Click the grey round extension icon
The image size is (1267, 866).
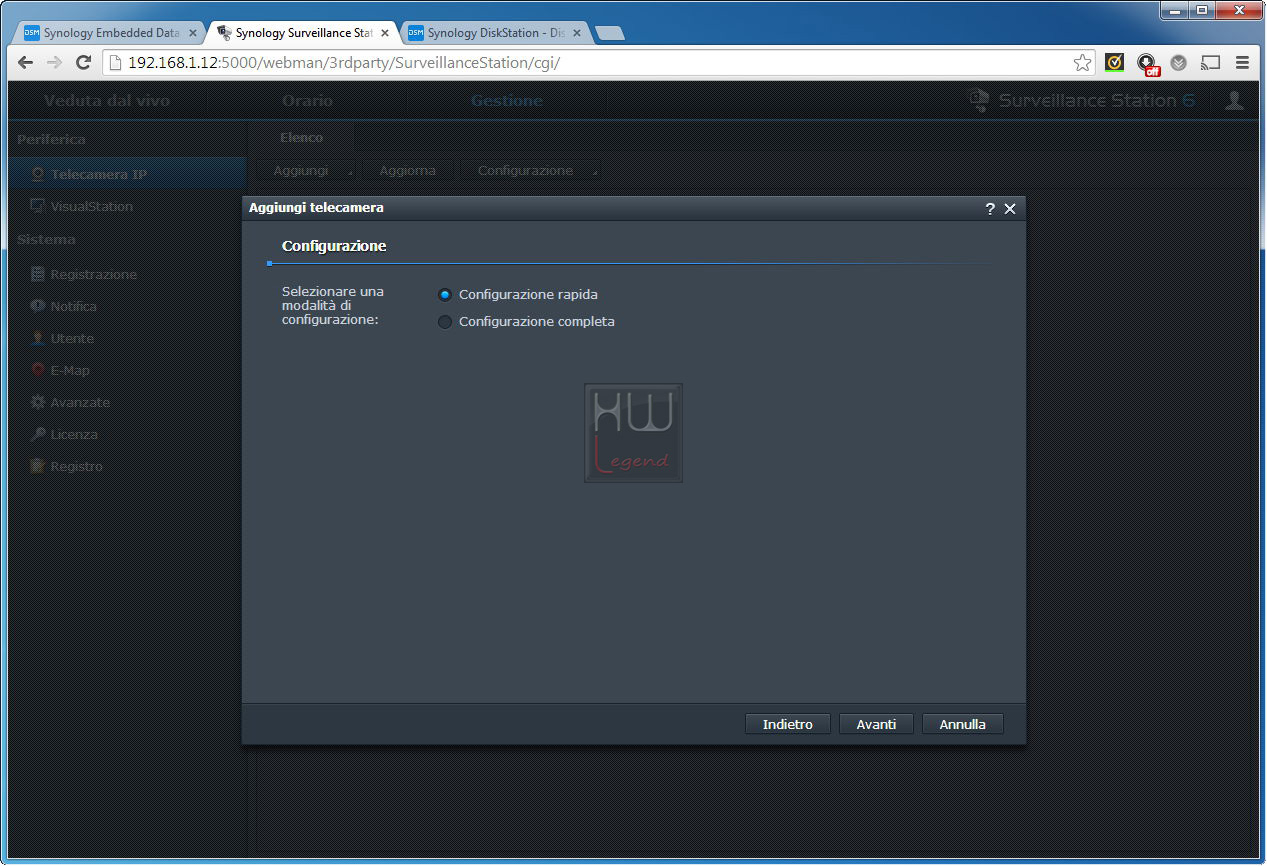[x=1179, y=63]
